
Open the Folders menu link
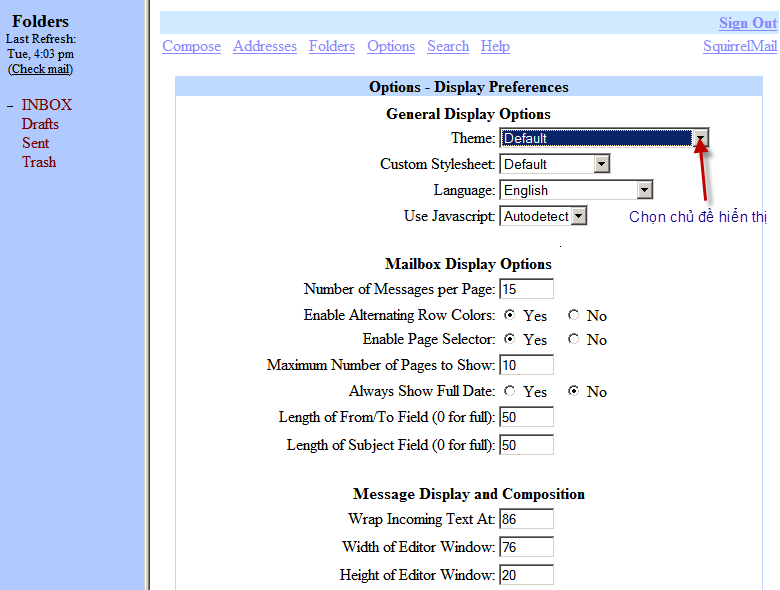[x=332, y=46]
